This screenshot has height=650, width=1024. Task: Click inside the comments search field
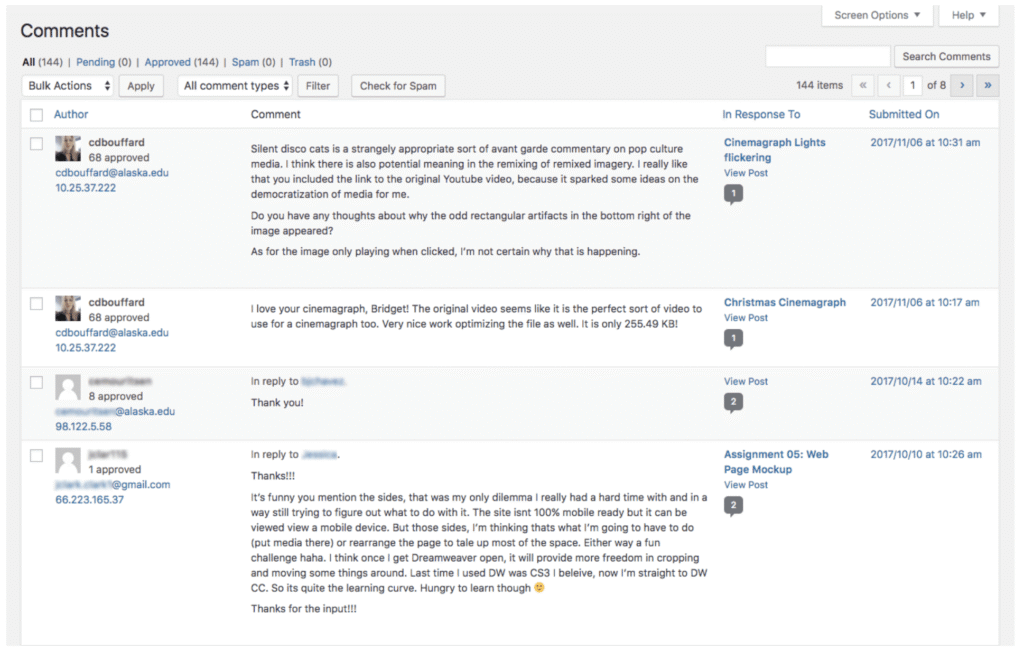click(827, 56)
